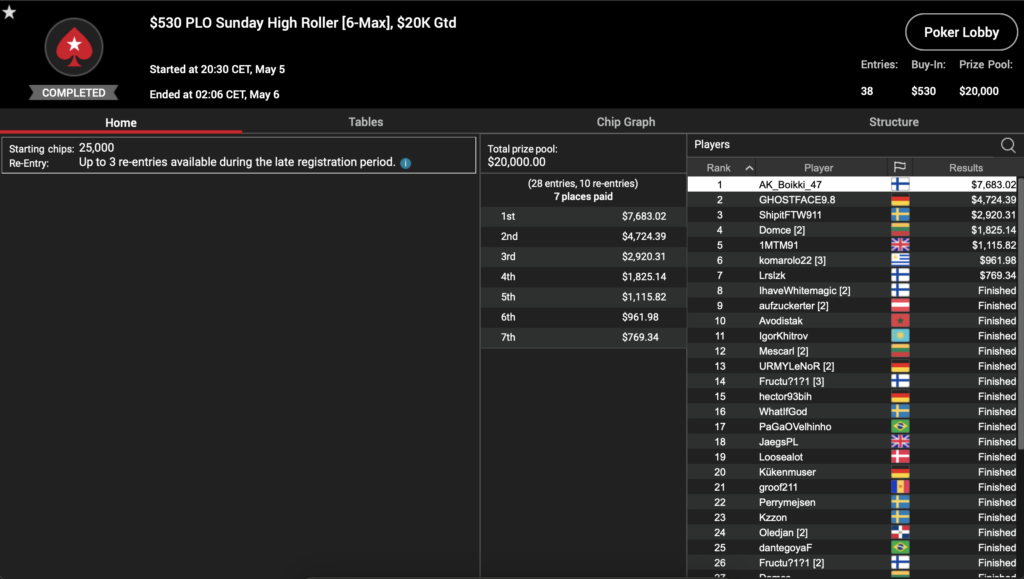1024x579 pixels.
Task: Click the German flag beside GHOSTFACE9.8
Action: click(x=900, y=200)
